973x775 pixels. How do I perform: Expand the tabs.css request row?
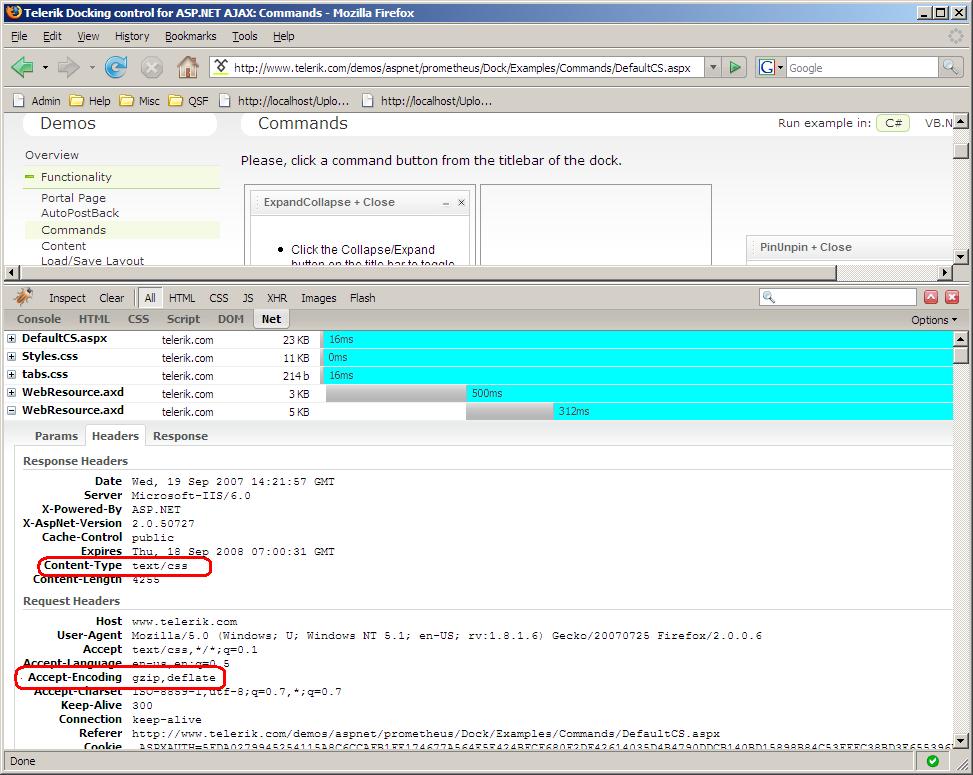[x=12, y=375]
